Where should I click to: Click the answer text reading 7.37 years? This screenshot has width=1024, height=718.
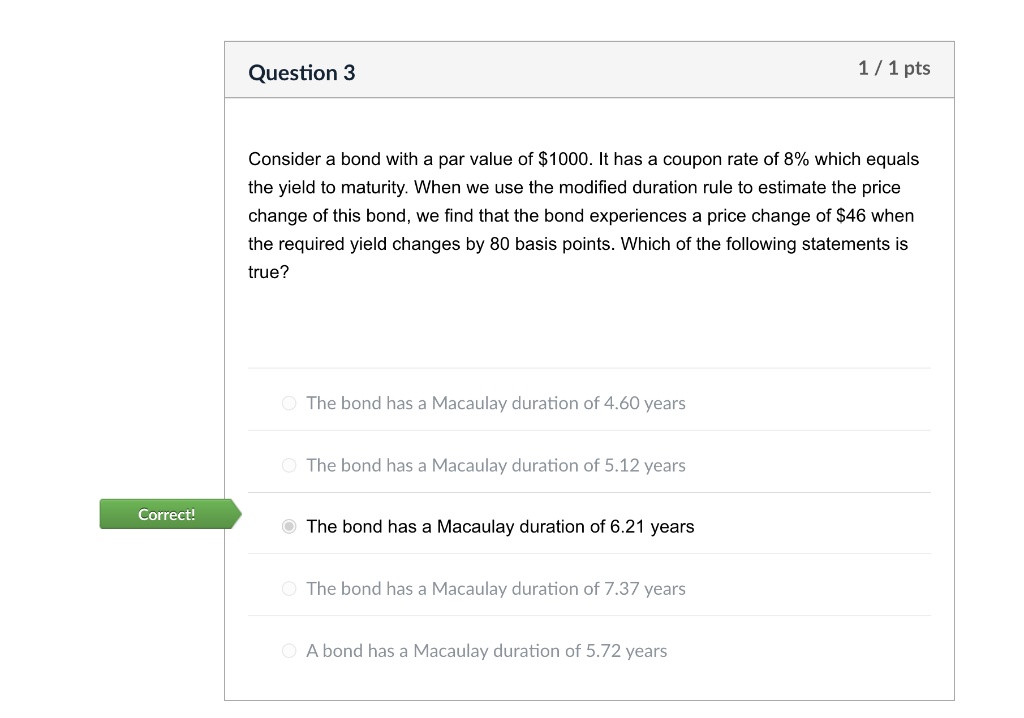pyautogui.click(x=495, y=589)
